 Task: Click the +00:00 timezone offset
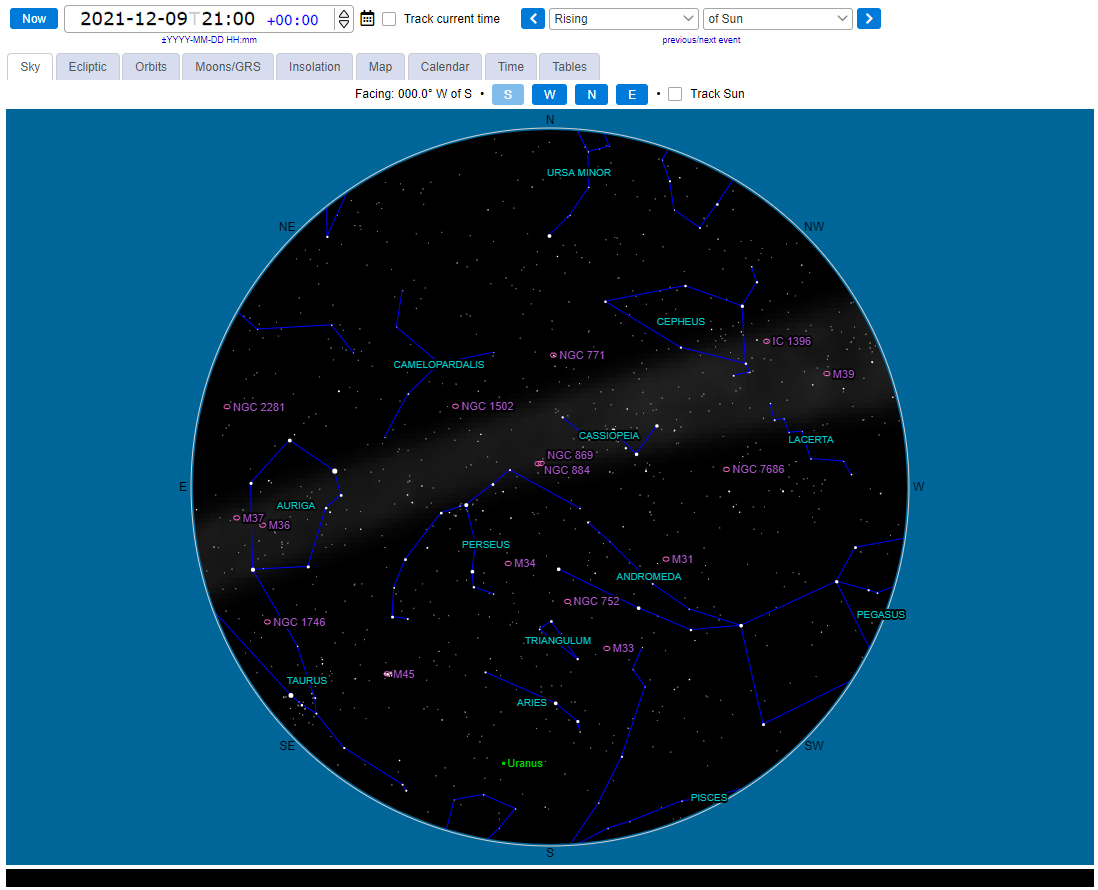[293, 20]
